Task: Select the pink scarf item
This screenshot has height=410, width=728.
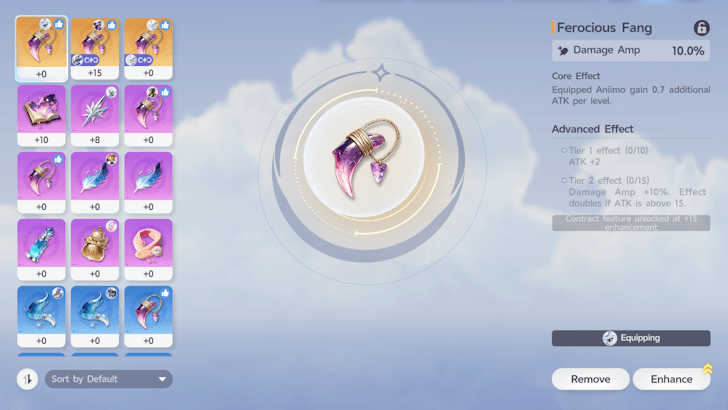Action: [x=149, y=249]
